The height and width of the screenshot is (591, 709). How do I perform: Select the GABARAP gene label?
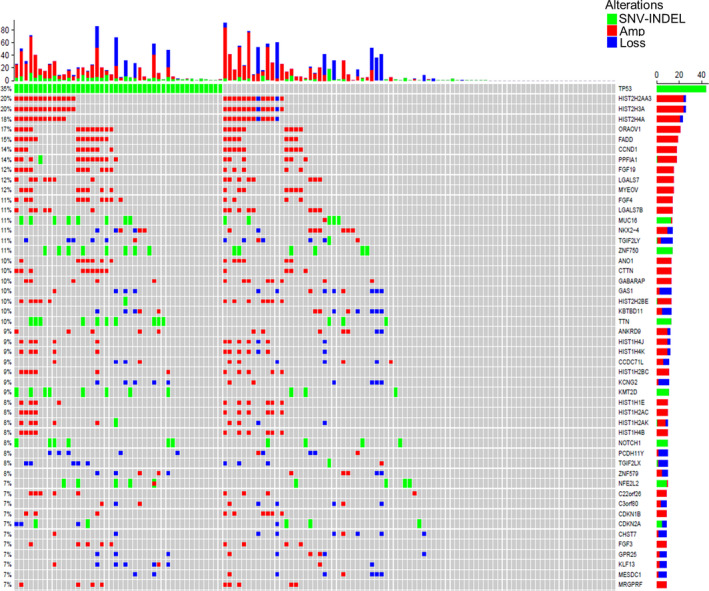pyautogui.click(x=630, y=281)
